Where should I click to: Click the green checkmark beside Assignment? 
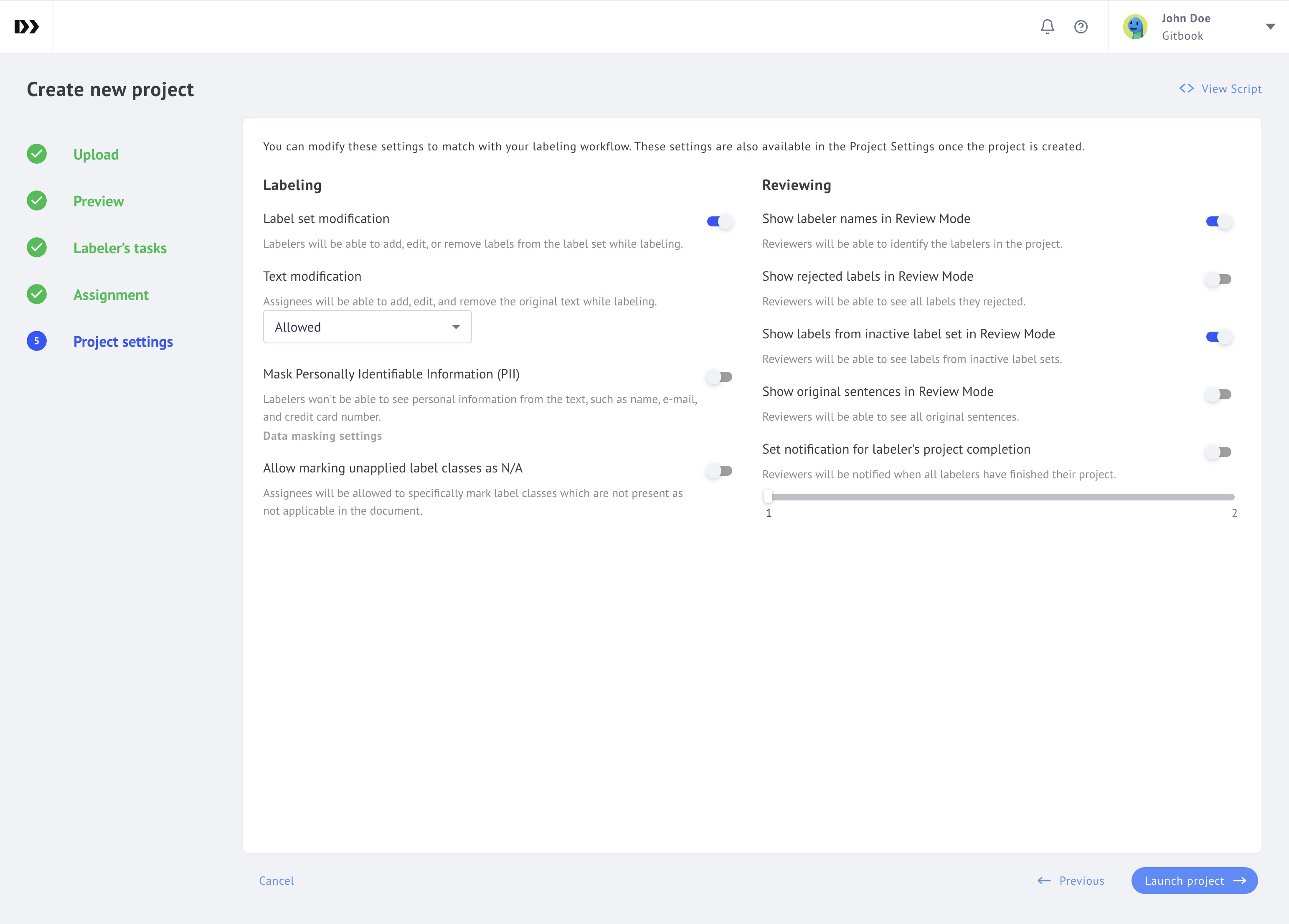point(37,294)
